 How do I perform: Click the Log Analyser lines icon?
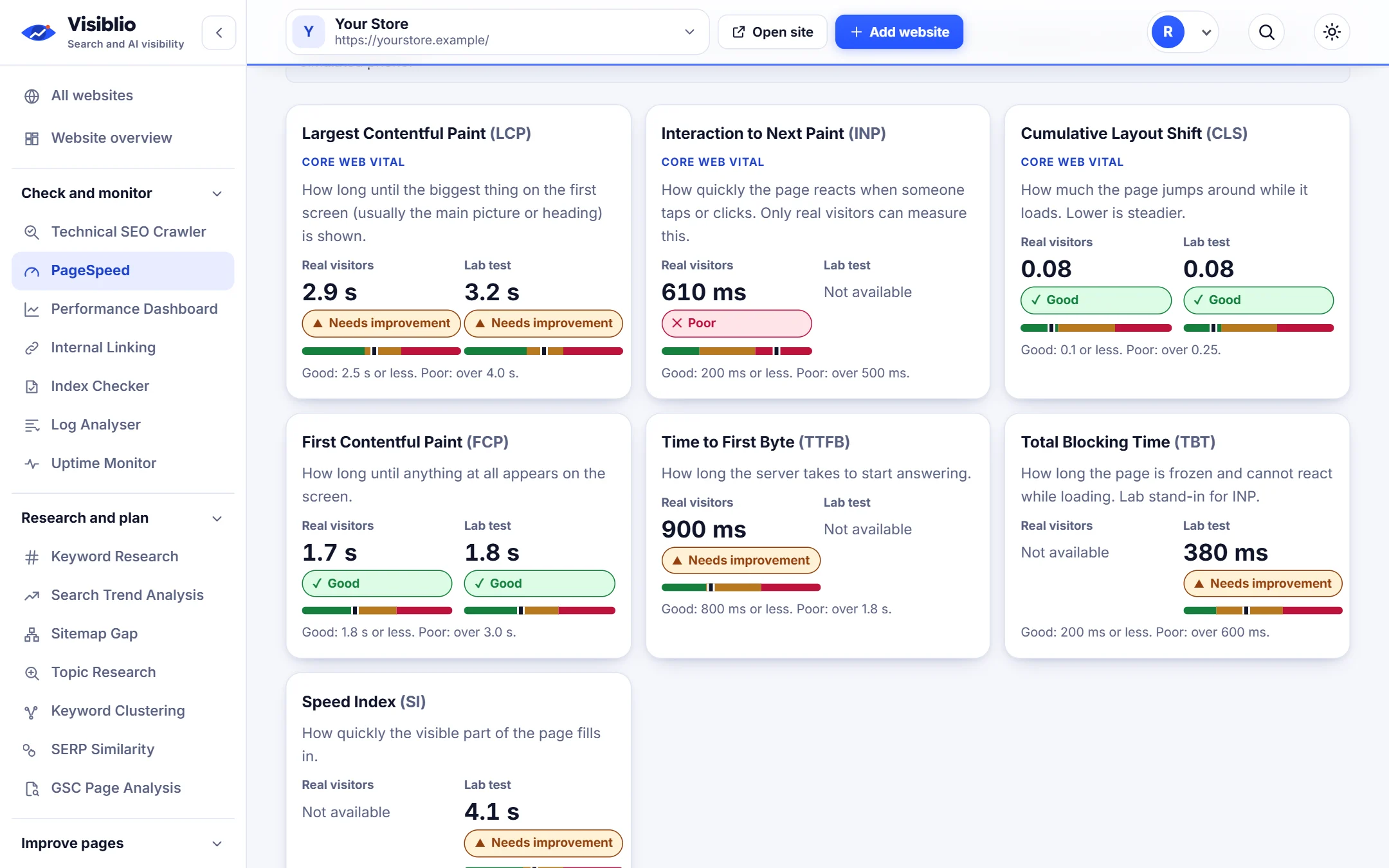[x=32, y=425]
